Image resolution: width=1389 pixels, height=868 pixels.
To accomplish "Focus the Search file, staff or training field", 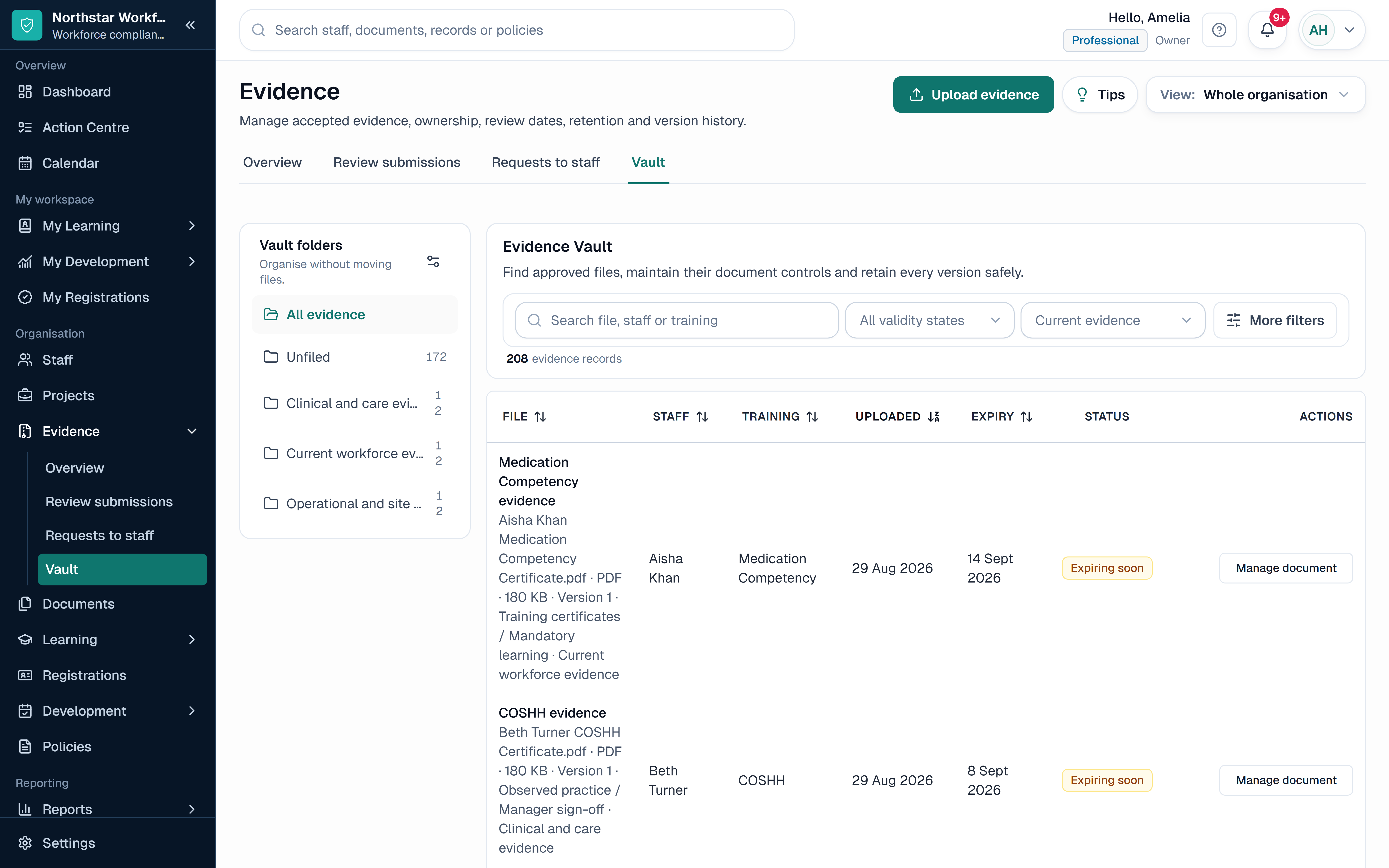I will tap(677, 320).
